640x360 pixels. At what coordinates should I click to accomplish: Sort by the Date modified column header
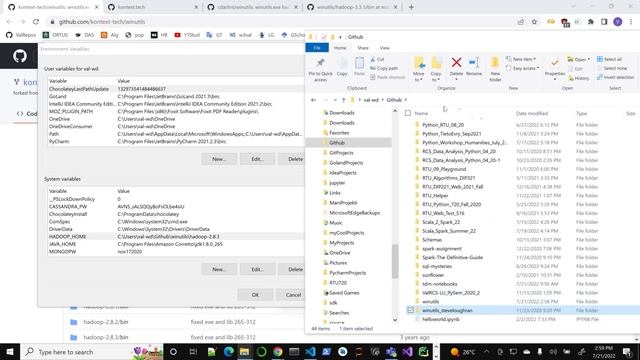coord(532,113)
